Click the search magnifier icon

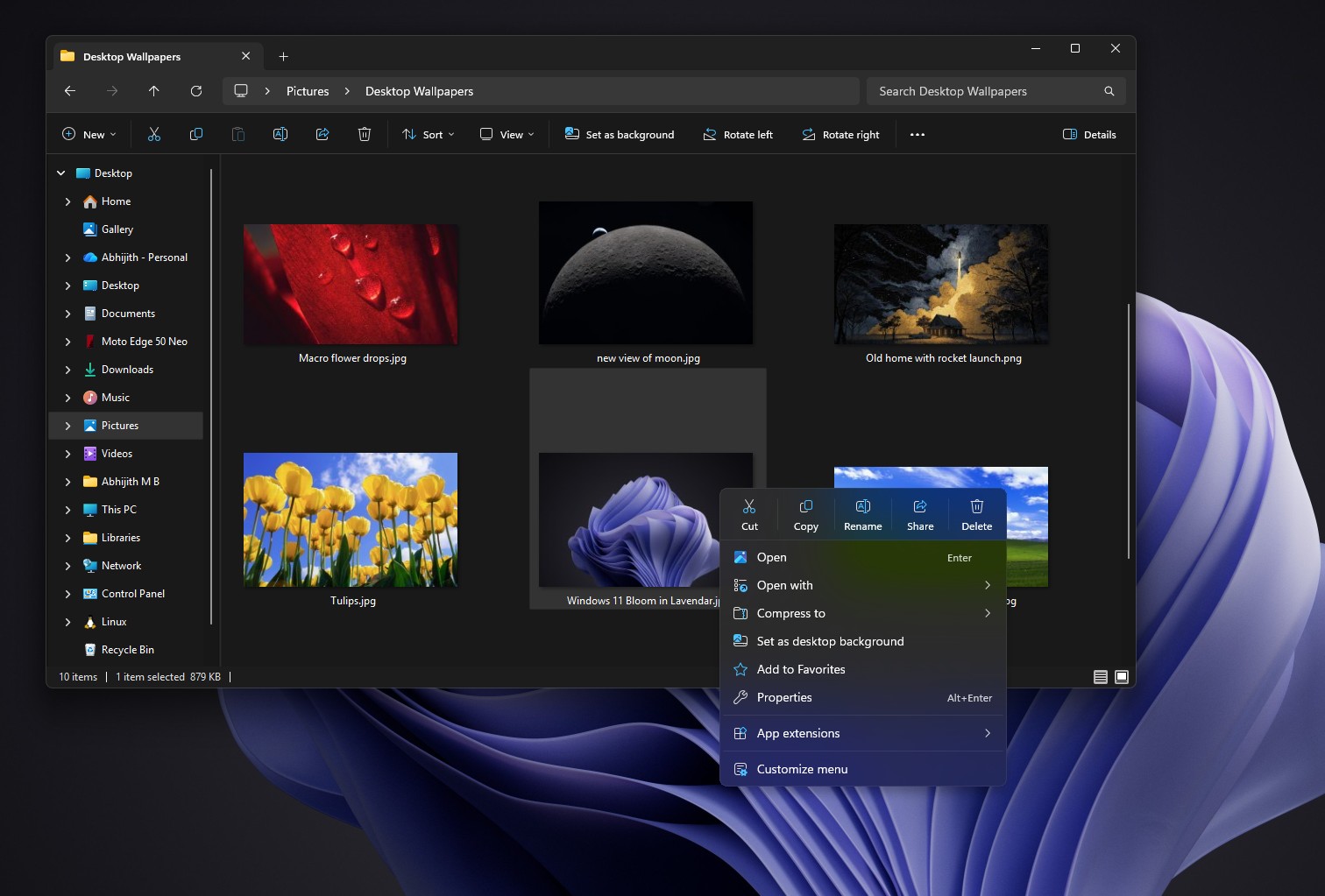click(x=1109, y=91)
